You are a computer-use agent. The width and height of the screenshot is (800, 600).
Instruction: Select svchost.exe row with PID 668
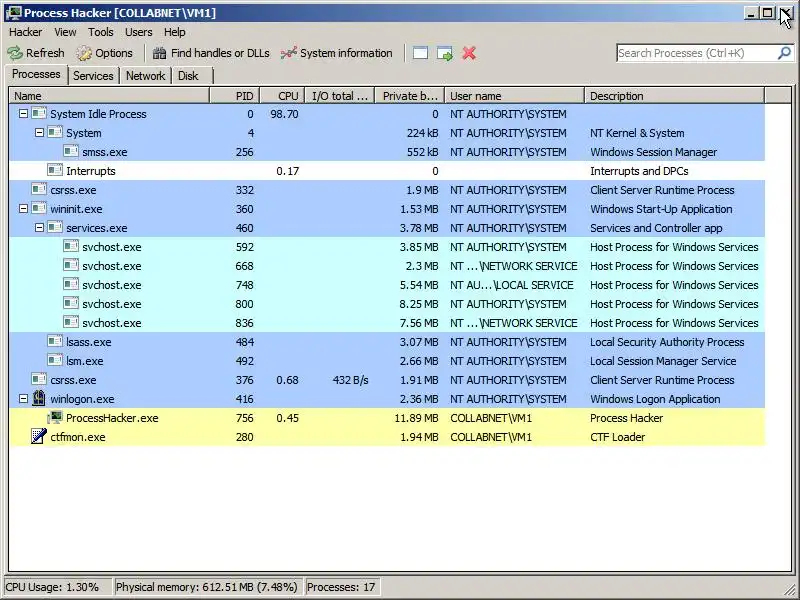387,266
